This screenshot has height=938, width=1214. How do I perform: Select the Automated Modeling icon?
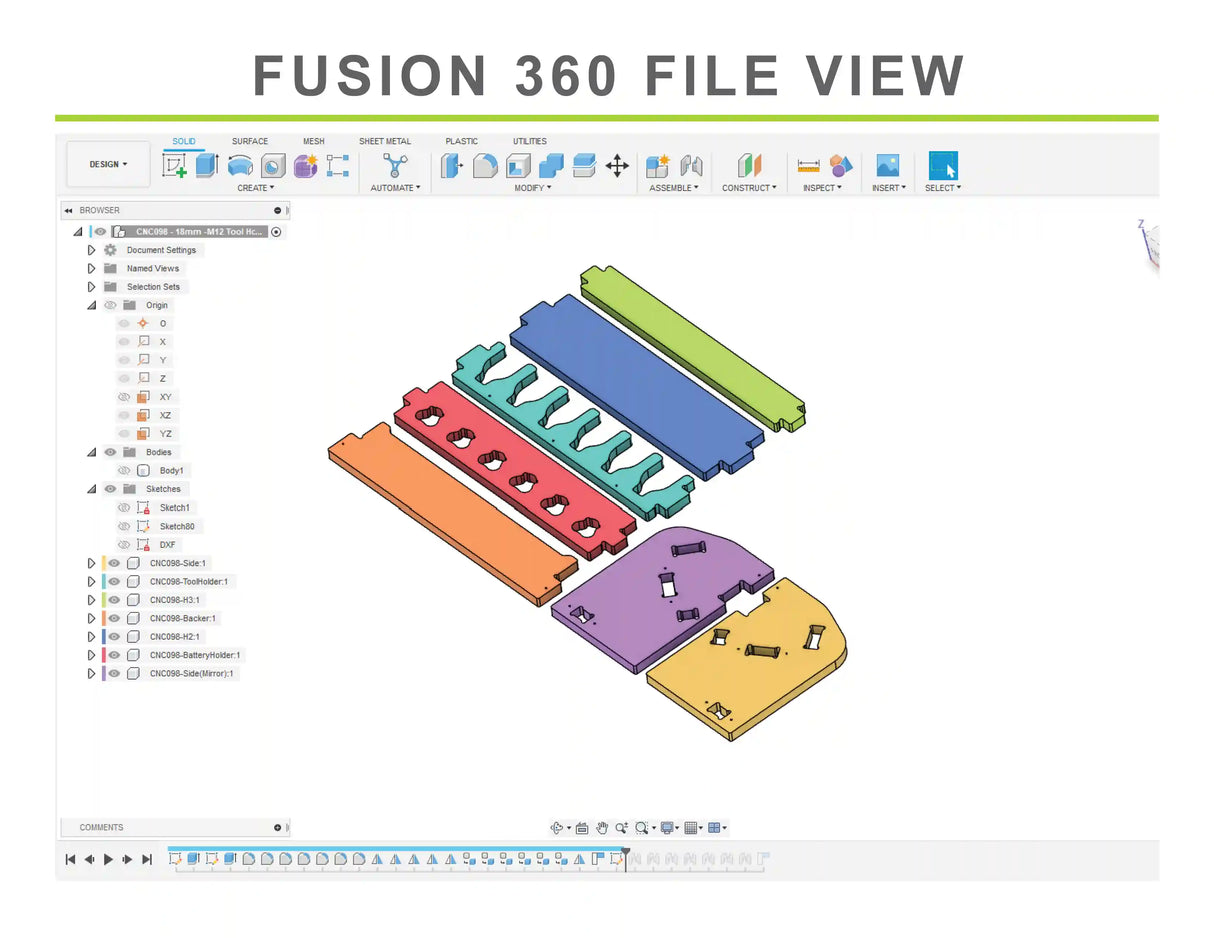396,166
